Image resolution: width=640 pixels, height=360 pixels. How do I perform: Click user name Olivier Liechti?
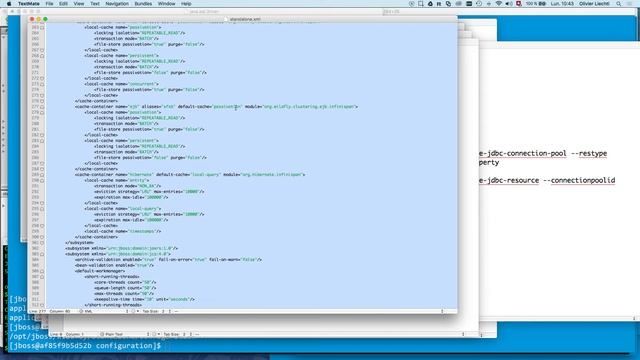click(594, 4)
